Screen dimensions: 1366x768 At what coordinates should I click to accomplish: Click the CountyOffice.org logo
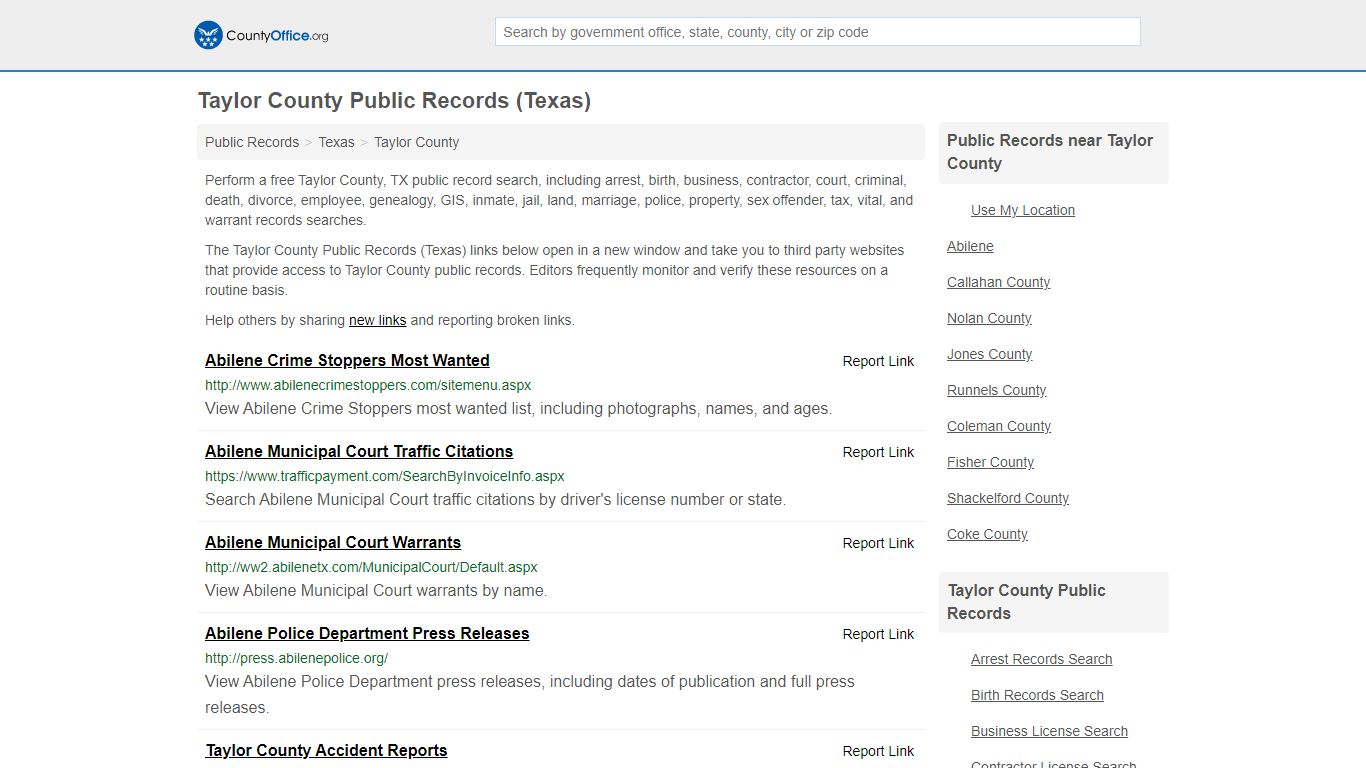tap(261, 35)
